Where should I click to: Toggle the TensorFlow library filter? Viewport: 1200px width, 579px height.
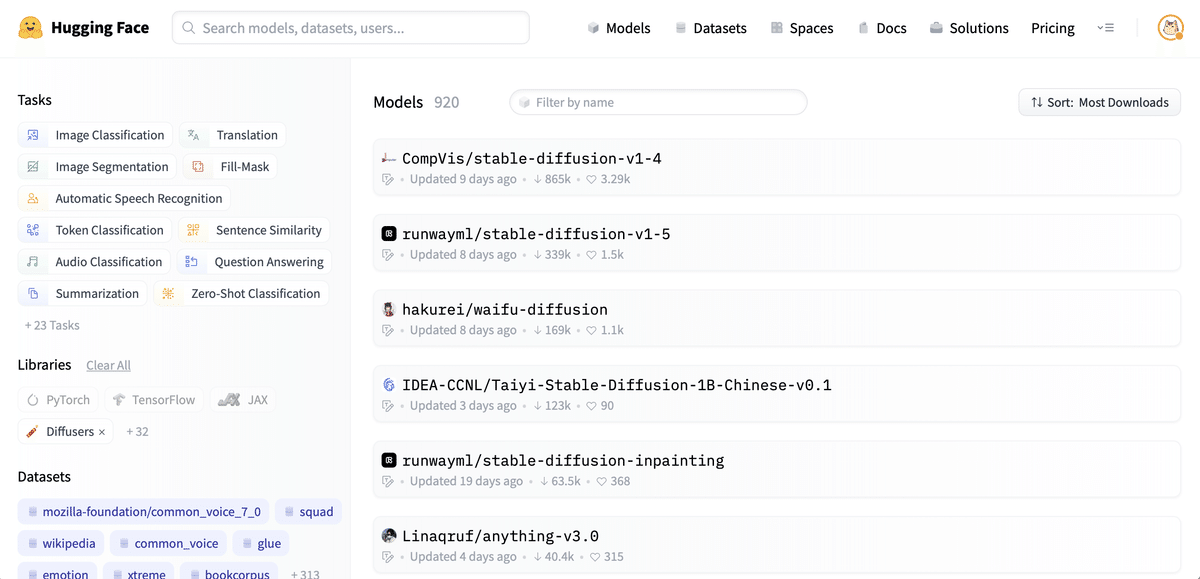(154, 400)
